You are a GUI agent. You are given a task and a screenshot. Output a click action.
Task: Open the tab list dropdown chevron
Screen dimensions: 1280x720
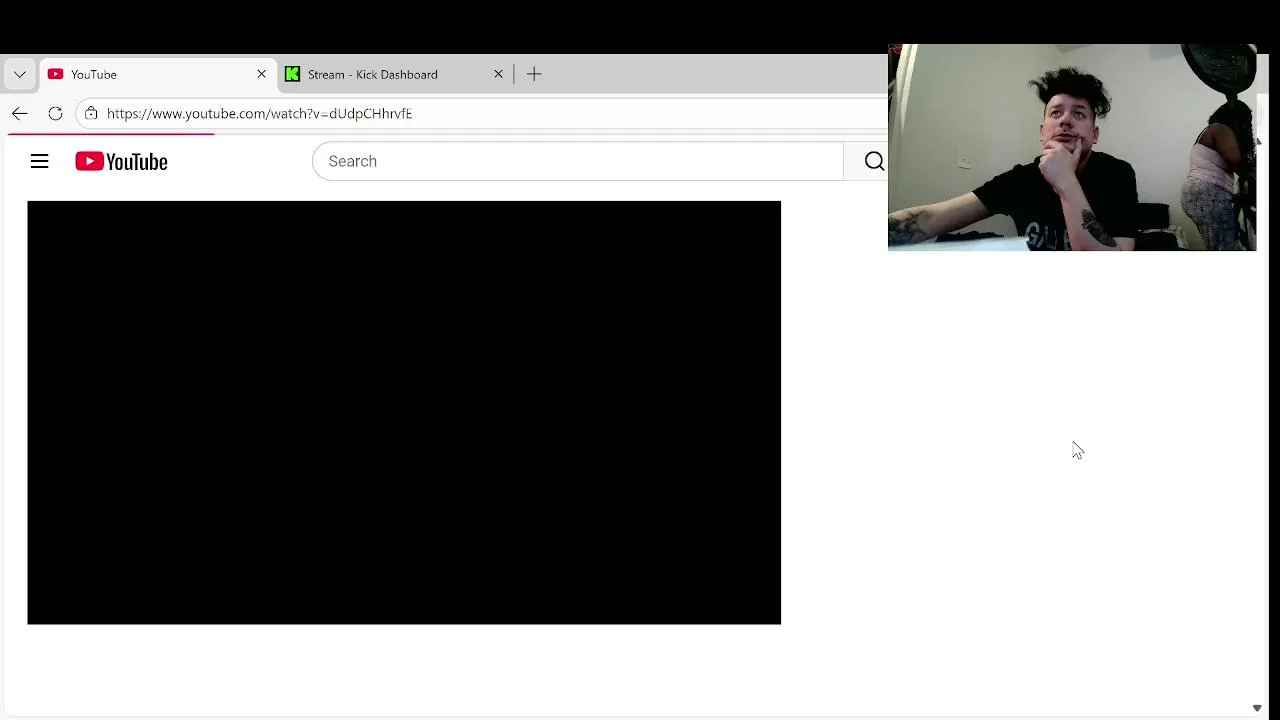point(19,74)
